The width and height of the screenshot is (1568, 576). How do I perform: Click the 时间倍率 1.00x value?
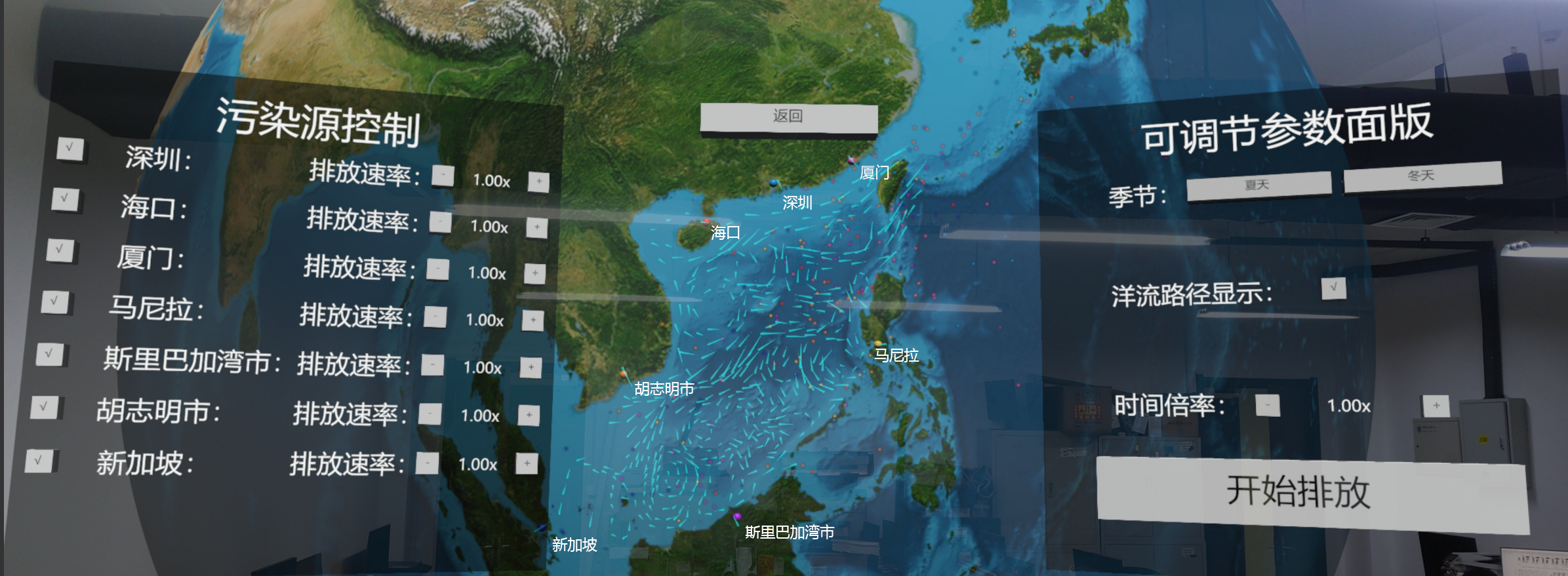(x=1349, y=406)
